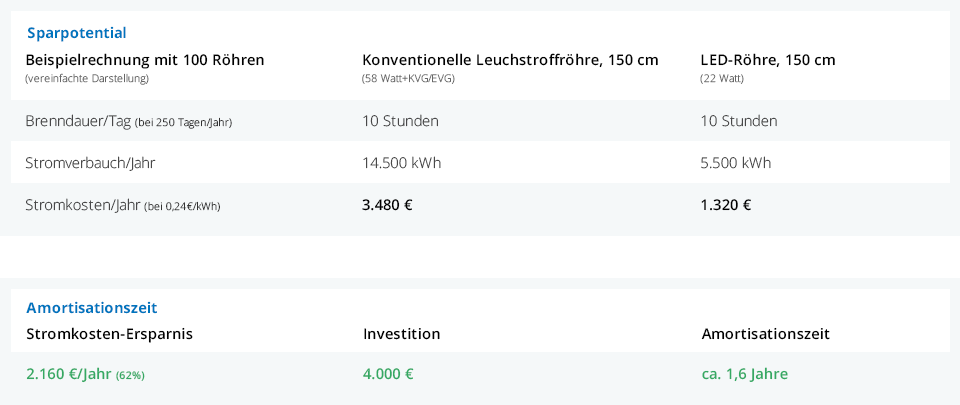Select the 4.000 € investment value

coord(388,374)
